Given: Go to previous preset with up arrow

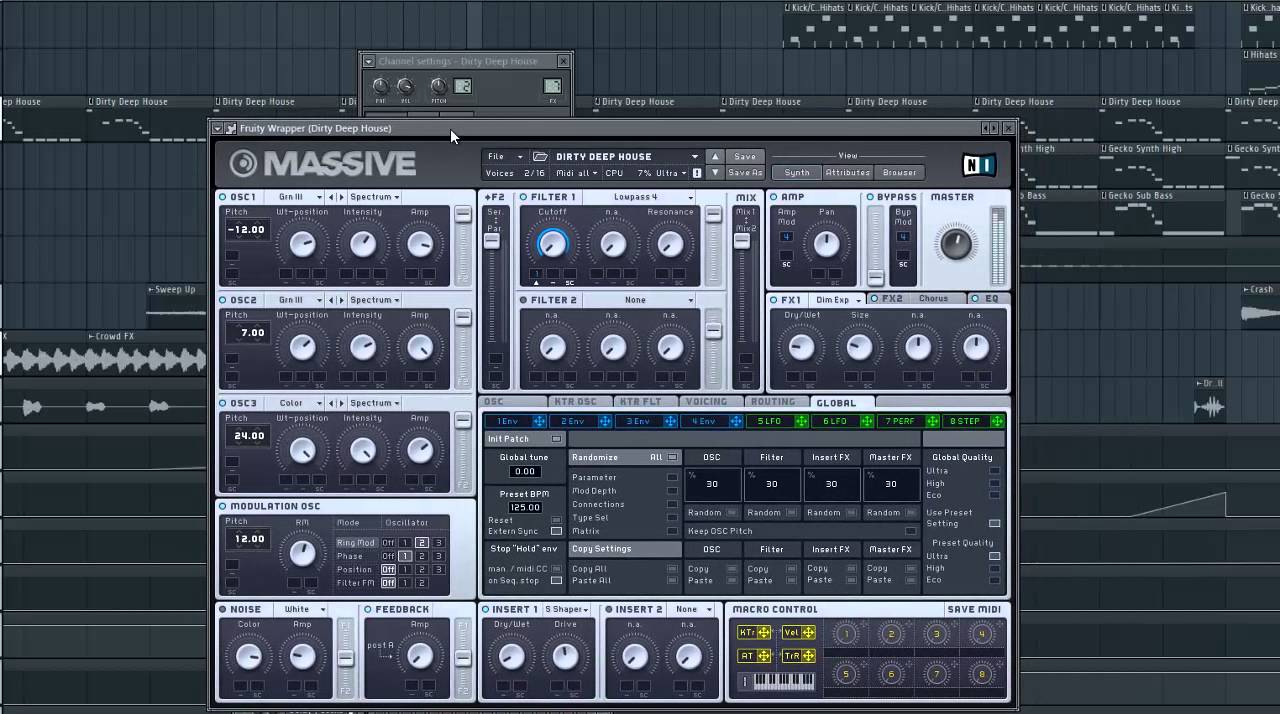Looking at the screenshot, I should coord(714,156).
